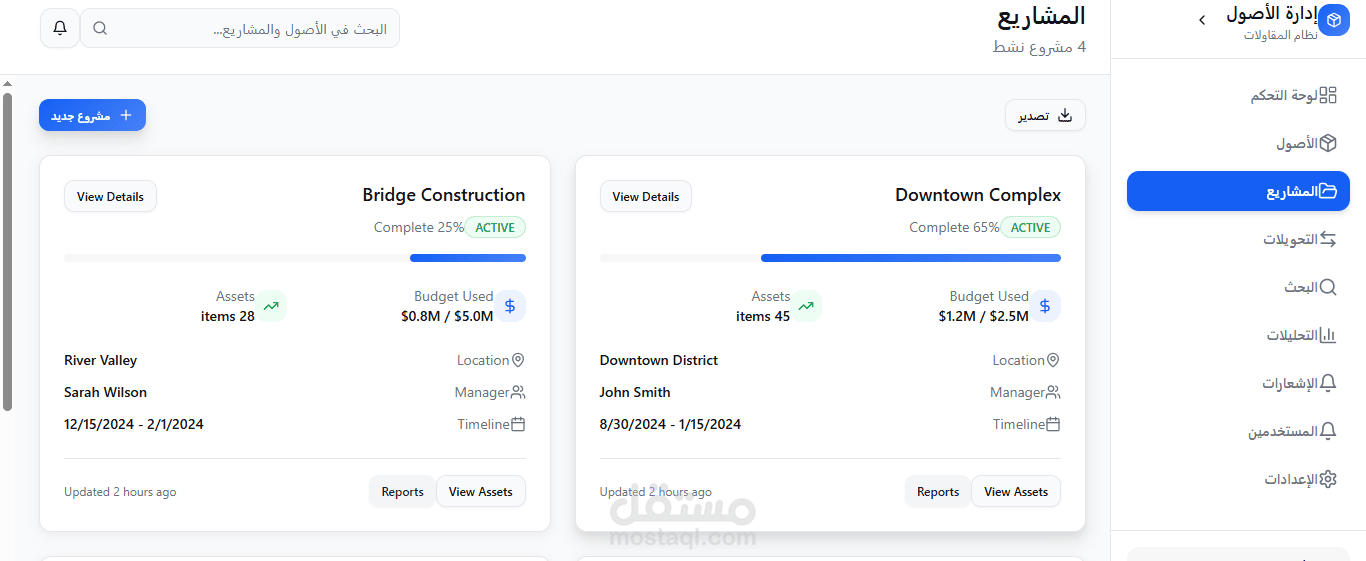Click the trend arrow icon beside 28 items
The height and width of the screenshot is (561, 1366).
(x=271, y=306)
